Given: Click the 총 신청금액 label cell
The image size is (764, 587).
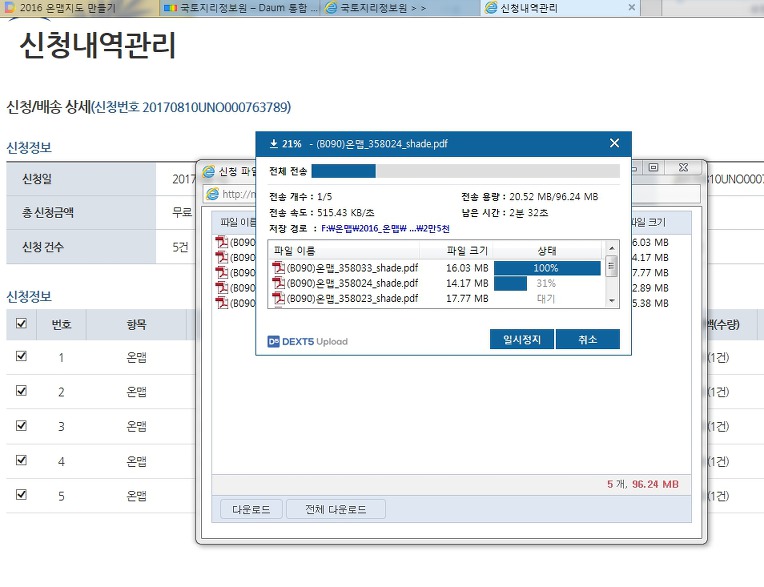Looking at the screenshot, I should point(81,212).
